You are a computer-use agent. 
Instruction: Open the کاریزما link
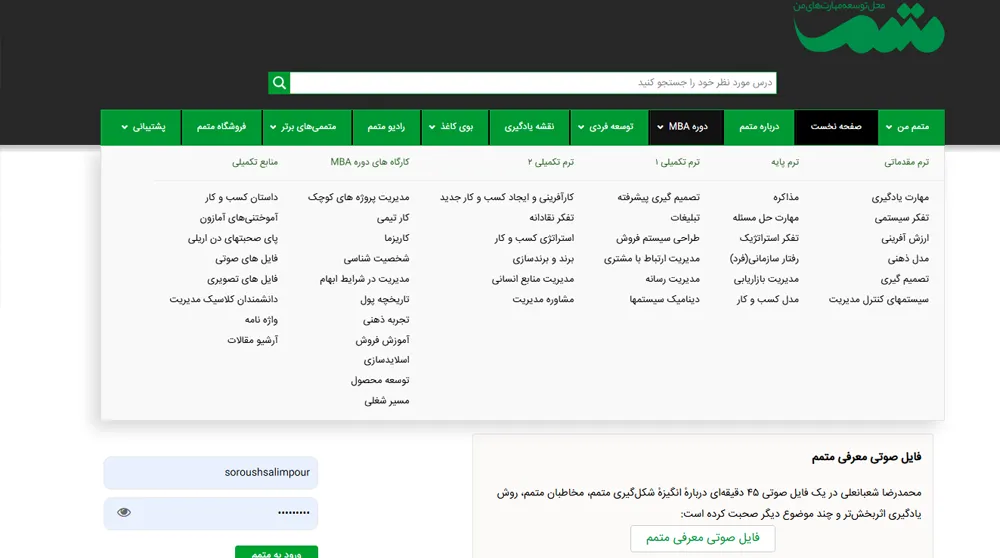(x=397, y=239)
